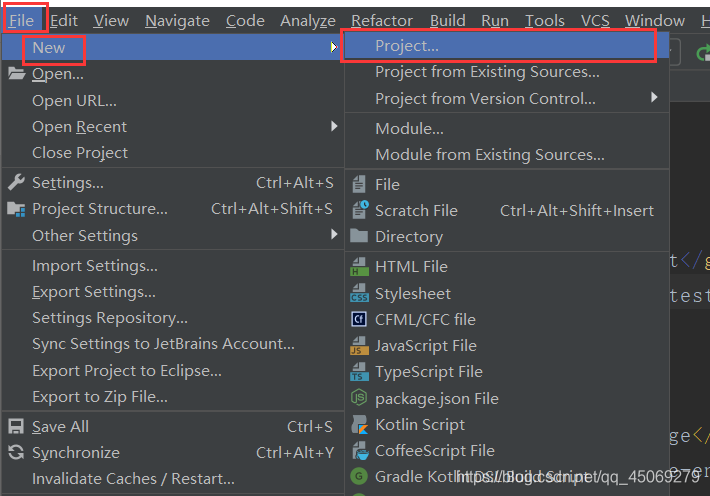Open the Navigate menu
Screen dimensions: 710x496
[x=177, y=20]
